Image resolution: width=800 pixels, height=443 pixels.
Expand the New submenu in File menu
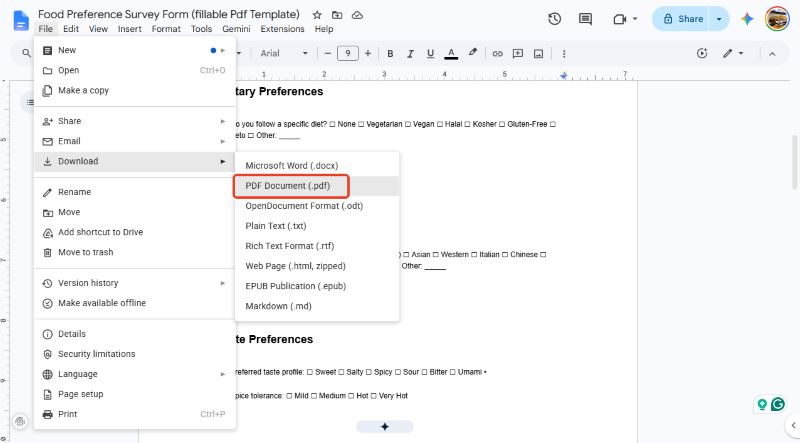coord(135,50)
